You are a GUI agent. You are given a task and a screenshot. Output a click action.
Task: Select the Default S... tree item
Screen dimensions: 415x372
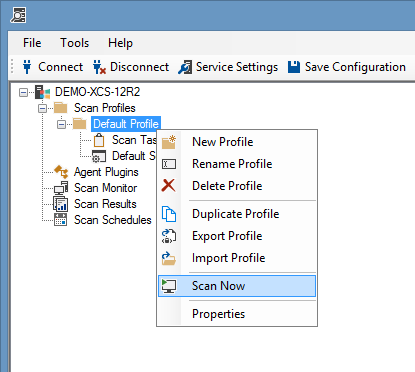pos(134,156)
